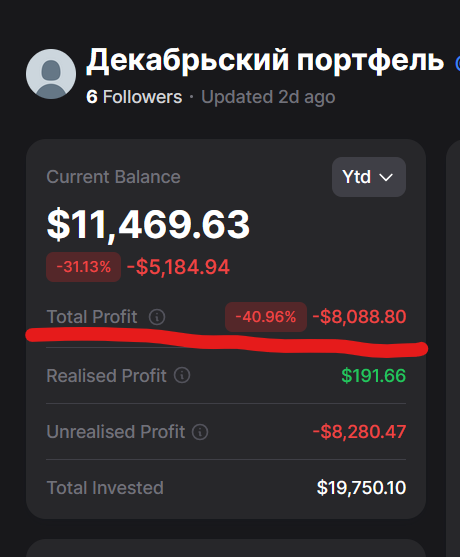The width and height of the screenshot is (460, 557).
Task: Click the $11,469.63 current balance value
Action: [148, 225]
